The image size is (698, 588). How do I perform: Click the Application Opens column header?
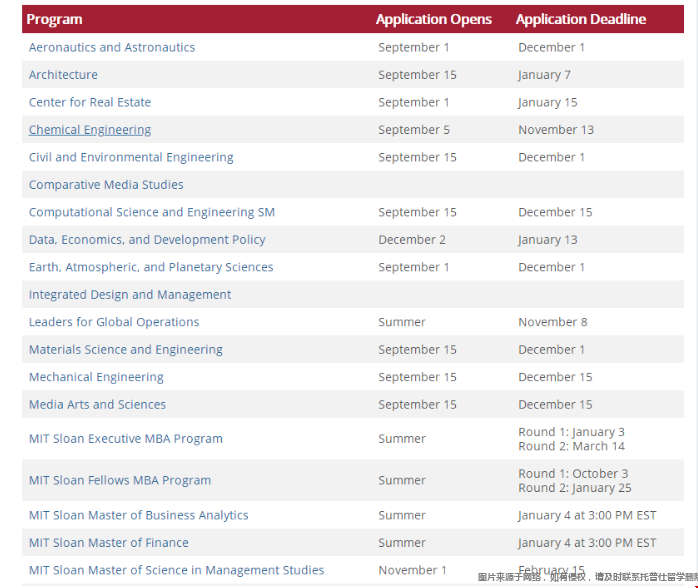tap(434, 19)
